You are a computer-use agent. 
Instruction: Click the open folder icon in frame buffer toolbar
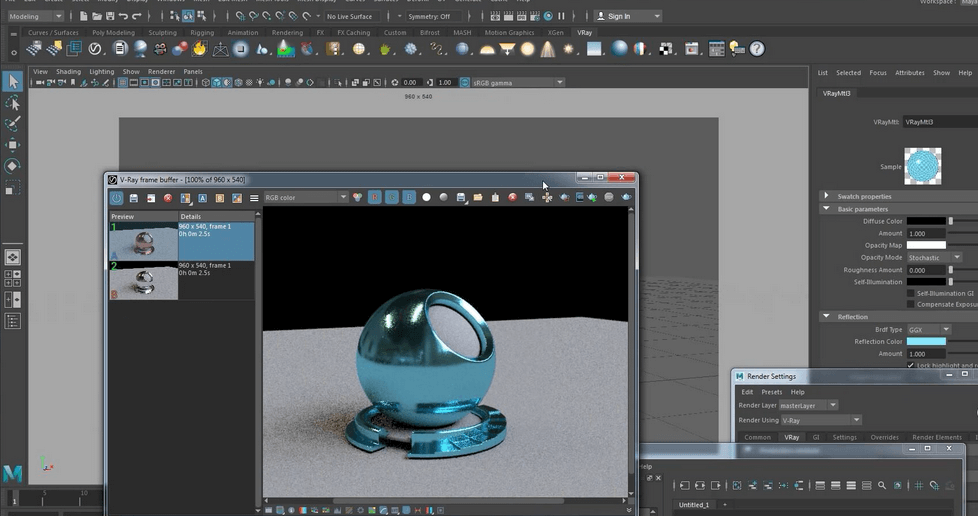coord(478,198)
